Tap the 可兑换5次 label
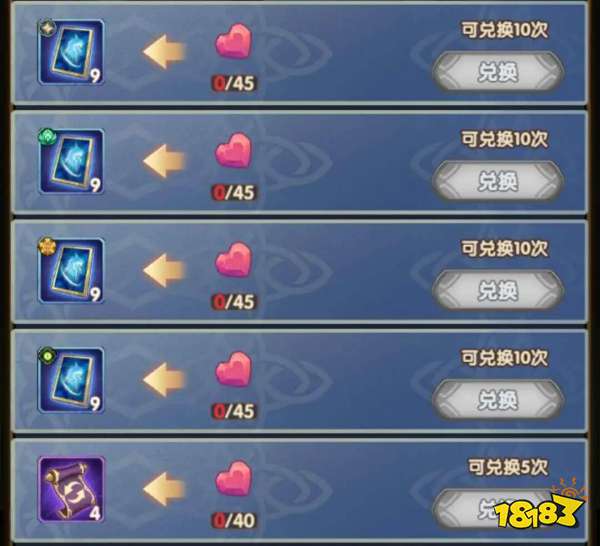The height and width of the screenshot is (546, 600). 508,468
